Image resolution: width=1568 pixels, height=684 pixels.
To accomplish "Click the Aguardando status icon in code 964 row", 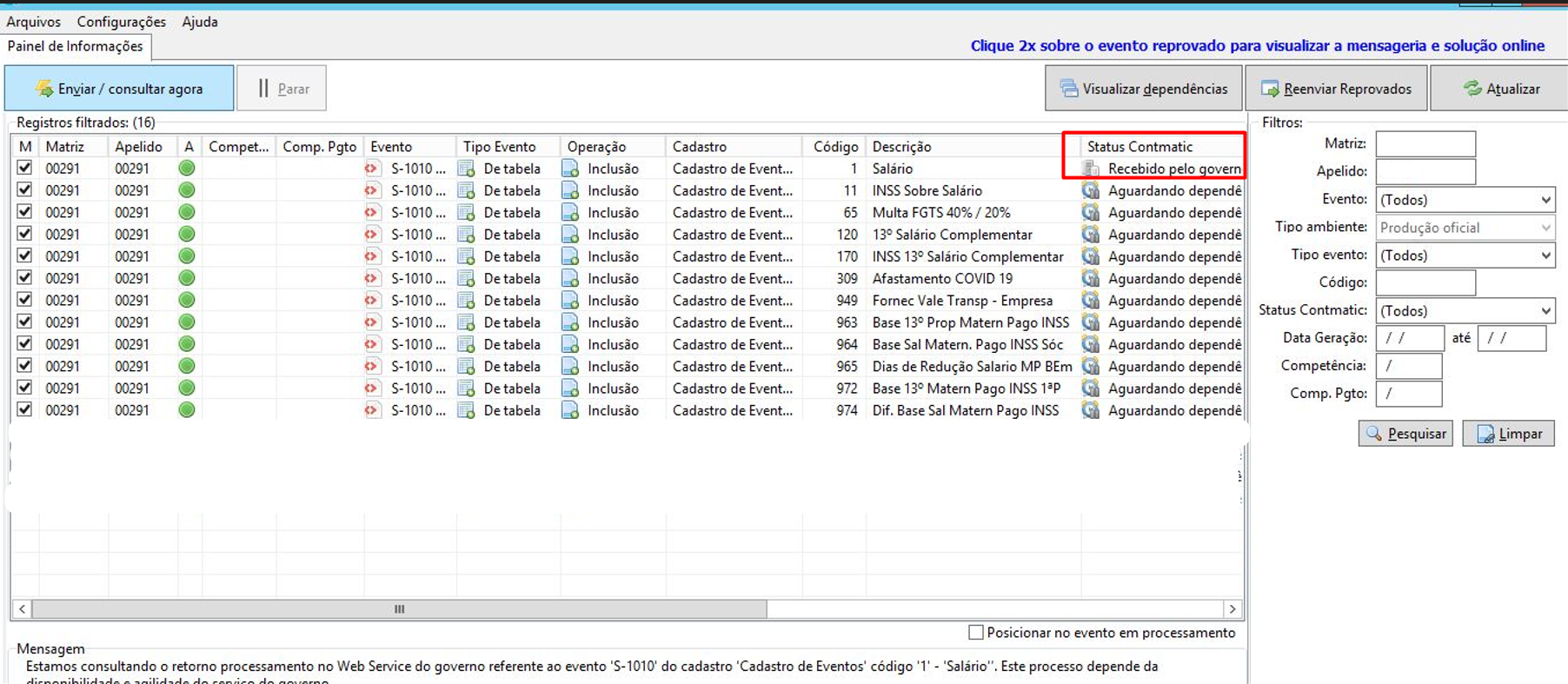I will (x=1091, y=344).
